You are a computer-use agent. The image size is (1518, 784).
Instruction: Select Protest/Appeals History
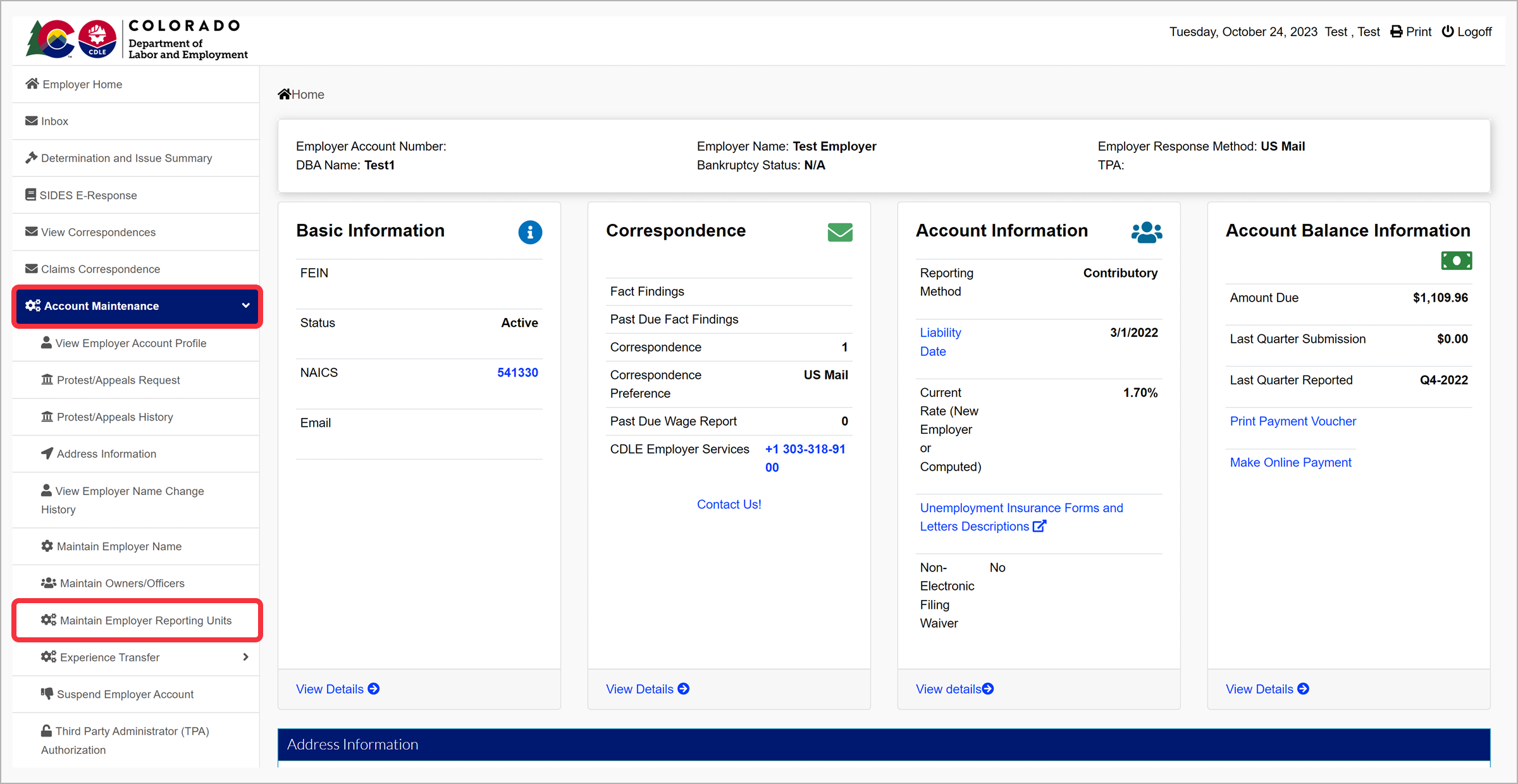coord(136,417)
